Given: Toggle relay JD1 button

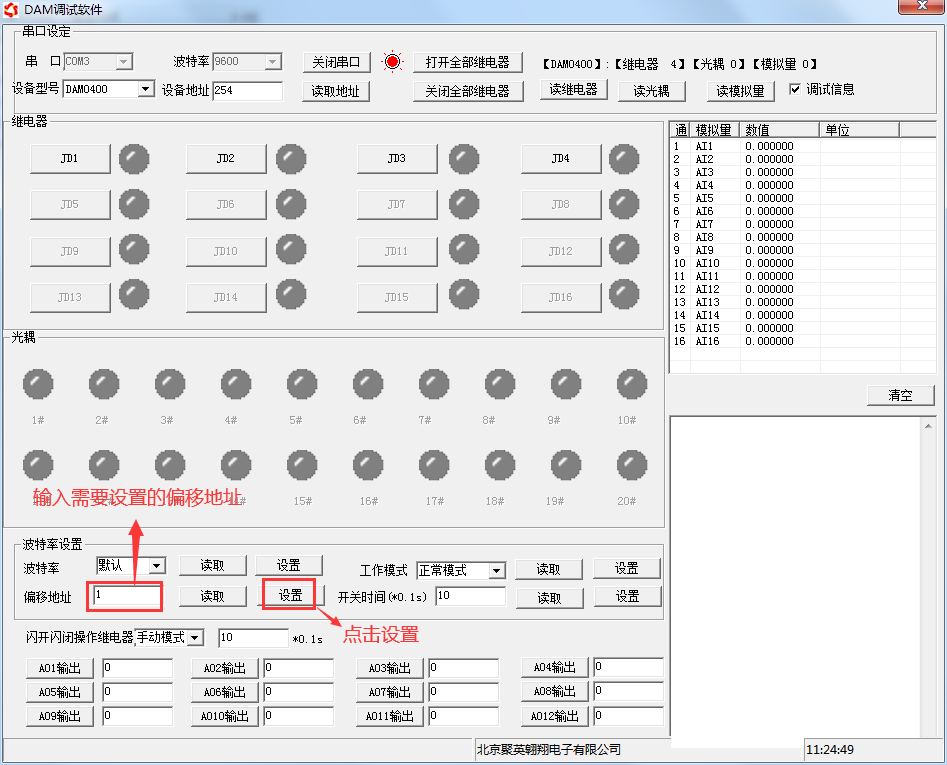Looking at the screenshot, I should tap(69, 159).
